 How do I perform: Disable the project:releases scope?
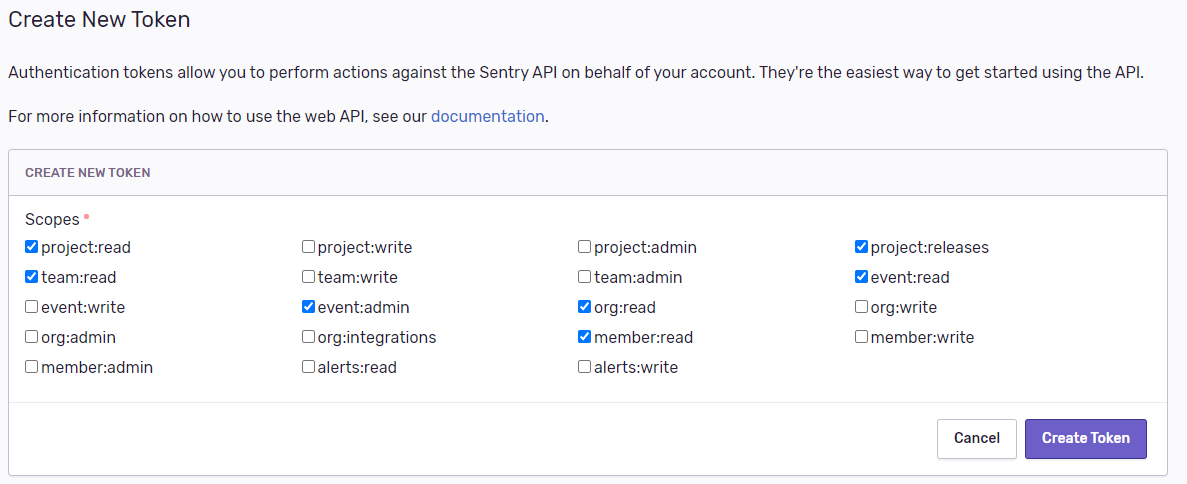point(862,247)
